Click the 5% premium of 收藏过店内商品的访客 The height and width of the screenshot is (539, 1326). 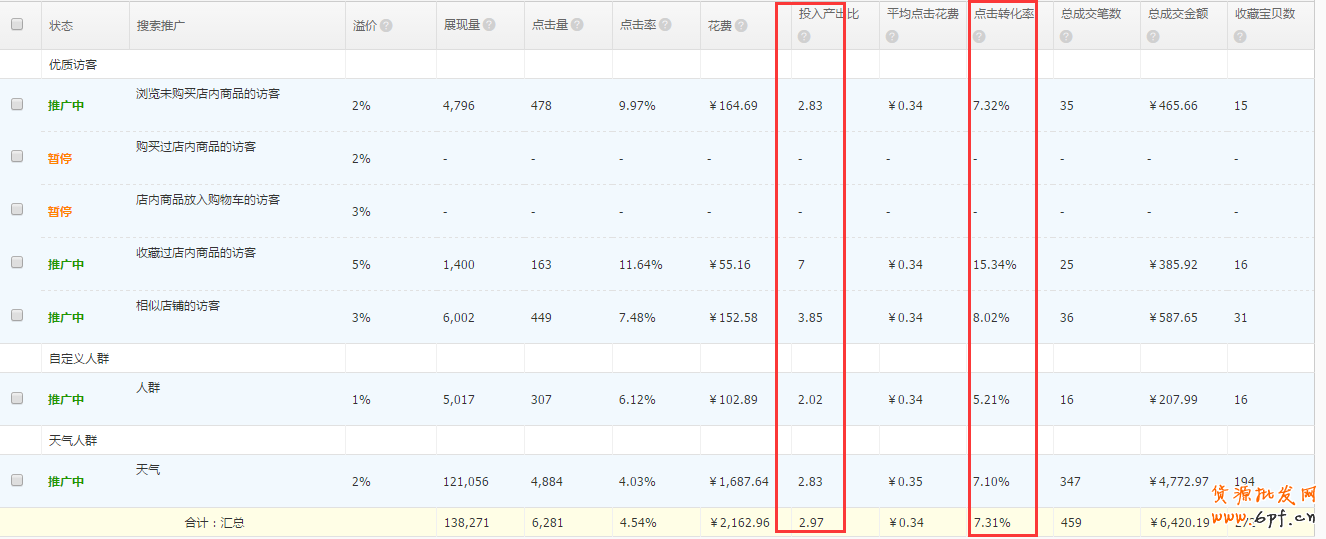pyautogui.click(x=361, y=265)
